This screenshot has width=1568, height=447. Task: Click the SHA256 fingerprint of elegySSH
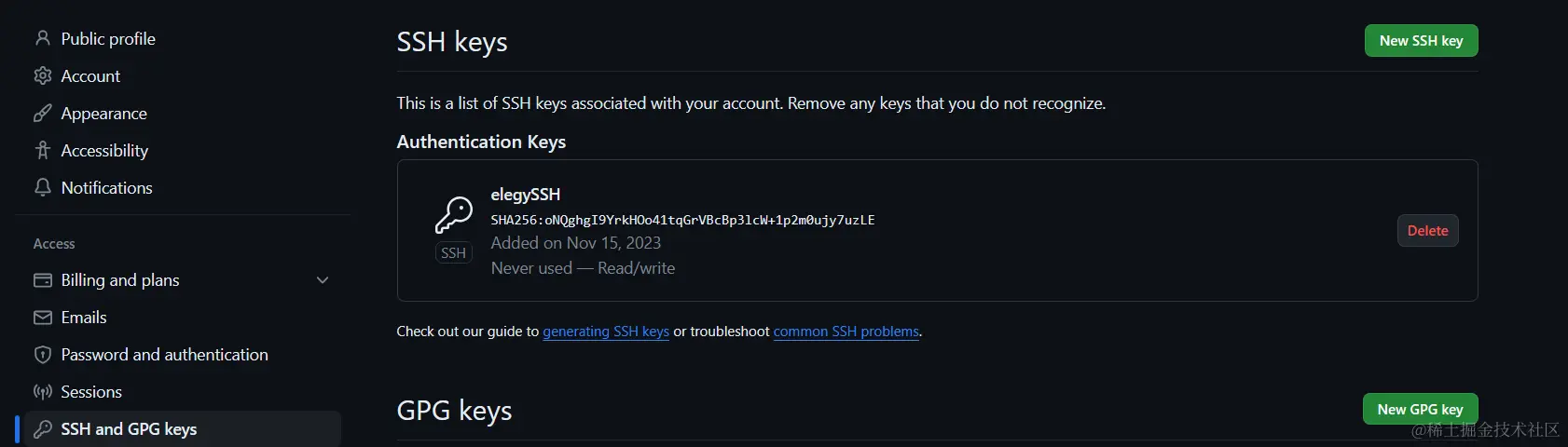(x=682, y=220)
